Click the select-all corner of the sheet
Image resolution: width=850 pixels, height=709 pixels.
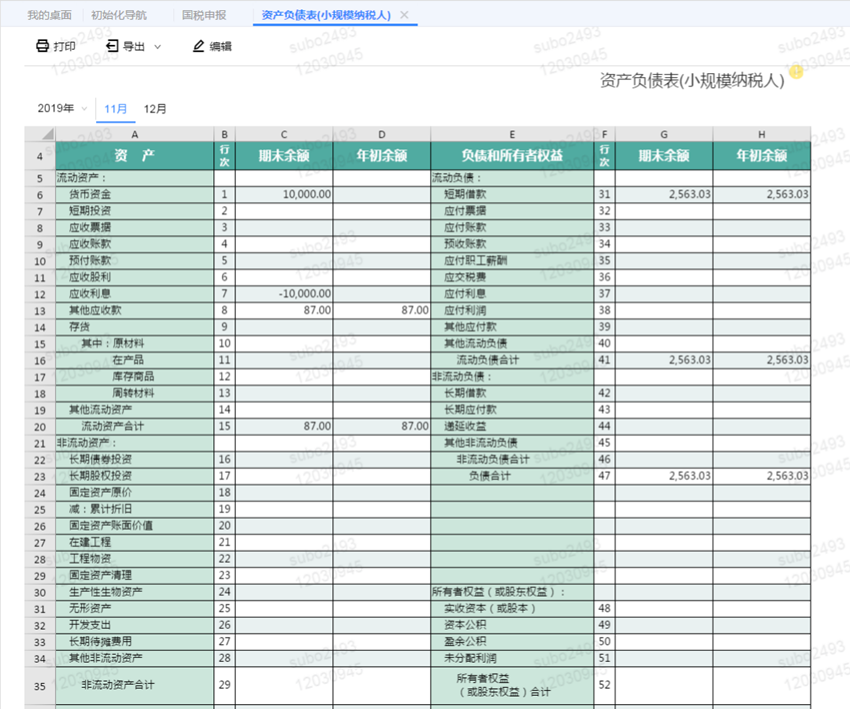40,134
